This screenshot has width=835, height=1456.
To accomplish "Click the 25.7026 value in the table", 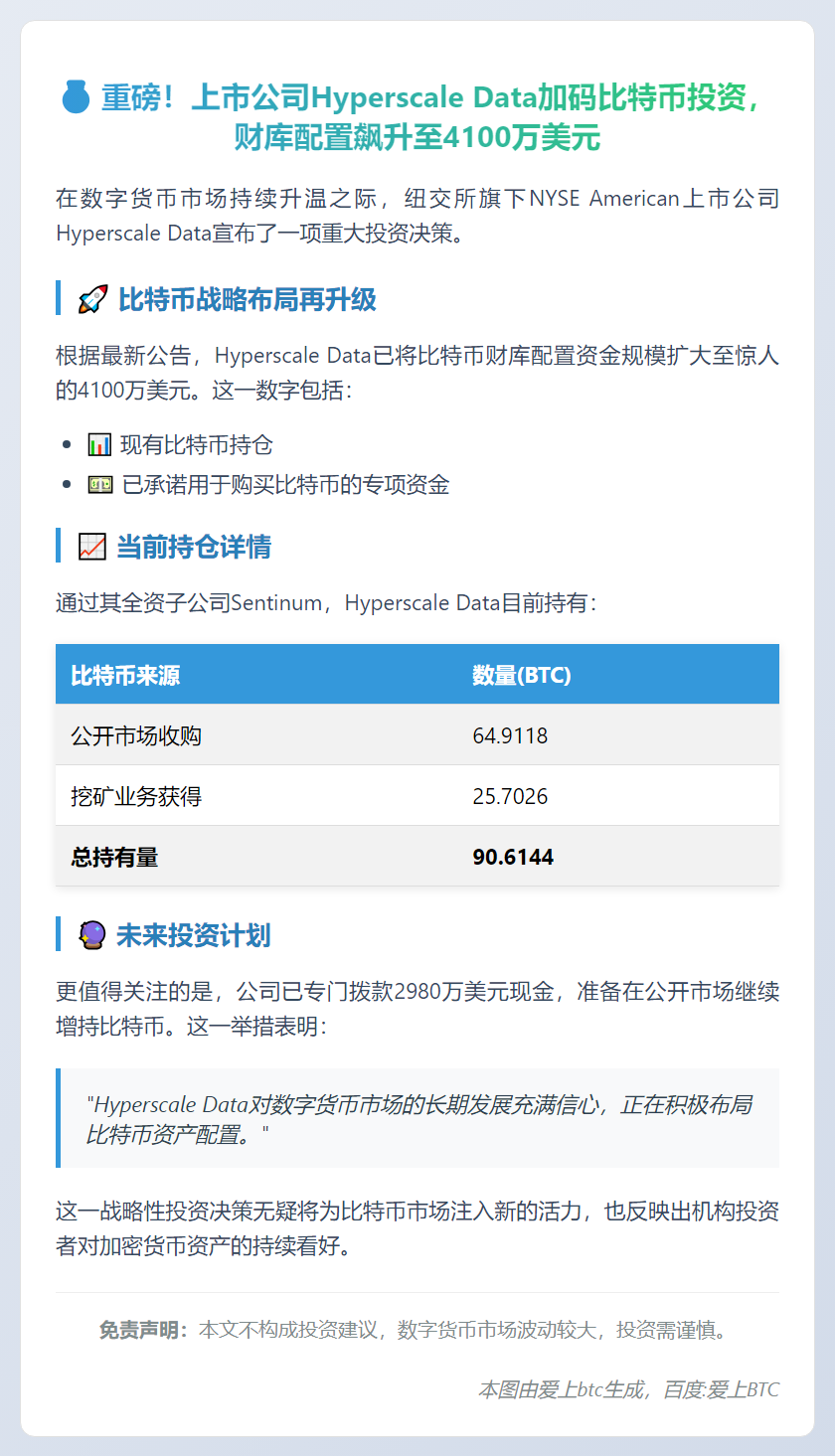I will pyautogui.click(x=510, y=796).
